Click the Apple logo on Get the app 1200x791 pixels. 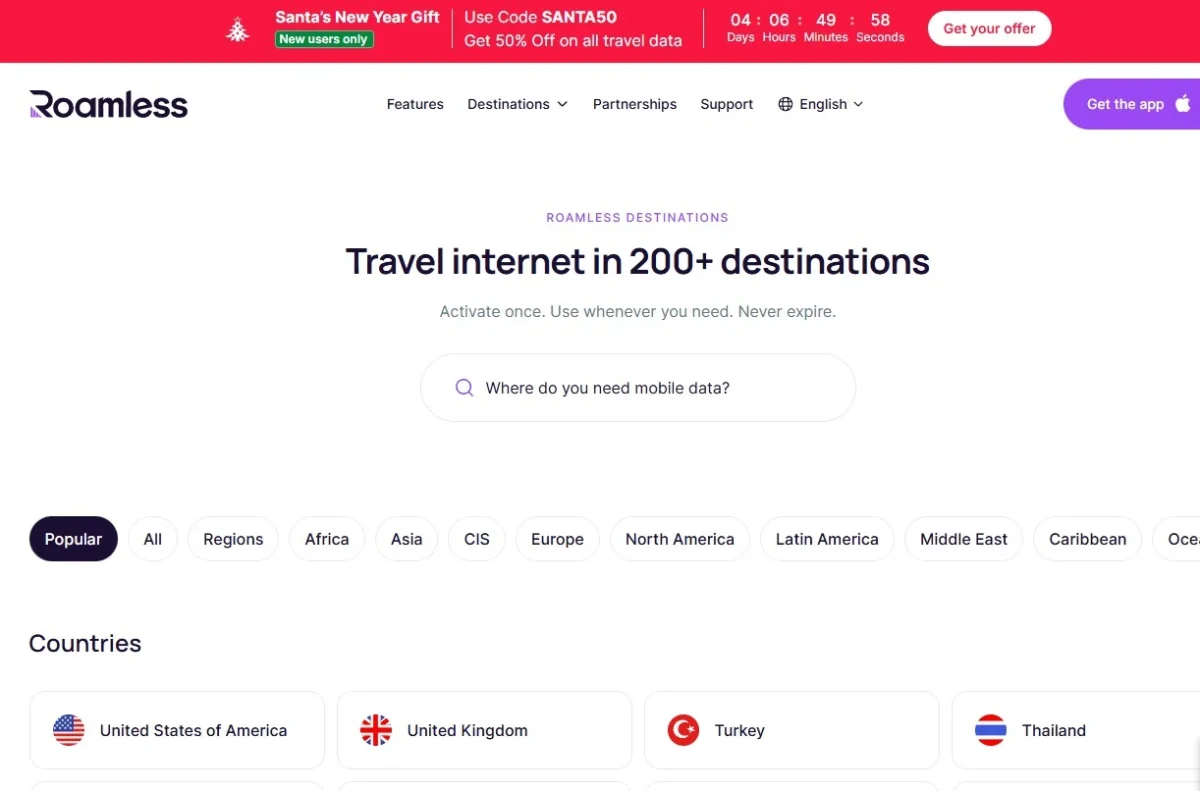click(x=1183, y=103)
